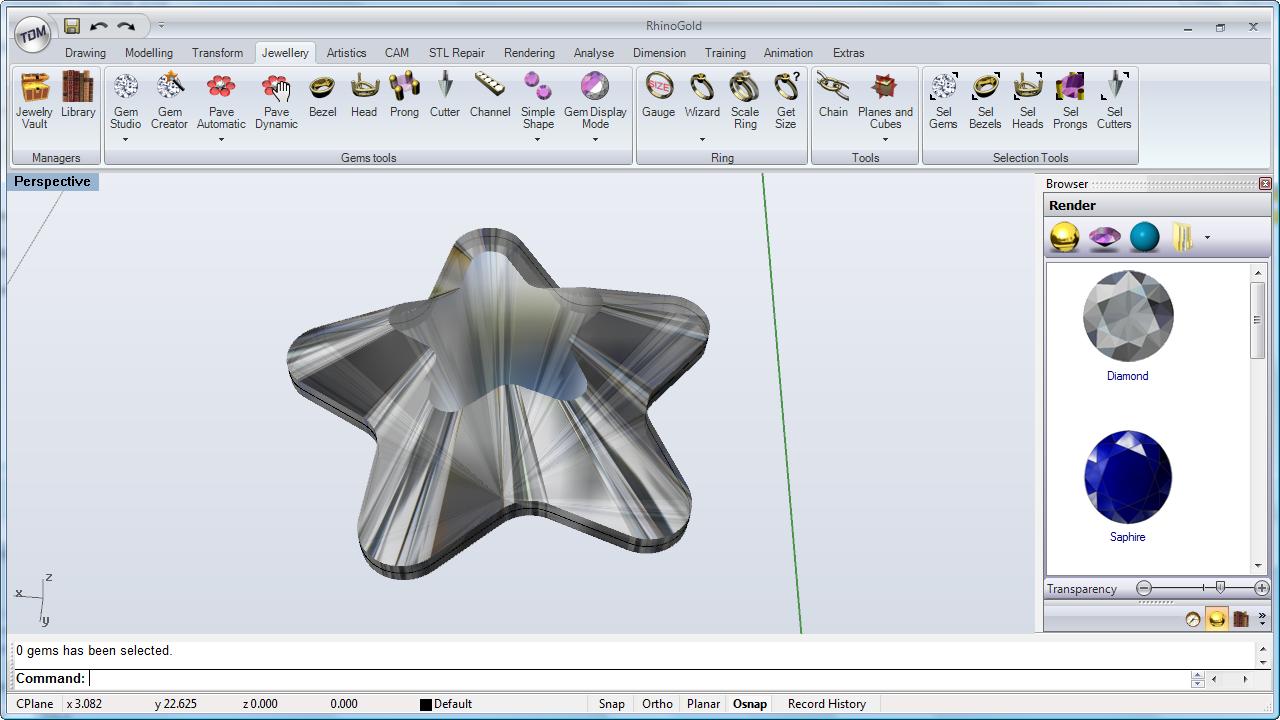Switch to the Transform ribbon tab
The image size is (1280, 720).
click(x=217, y=53)
